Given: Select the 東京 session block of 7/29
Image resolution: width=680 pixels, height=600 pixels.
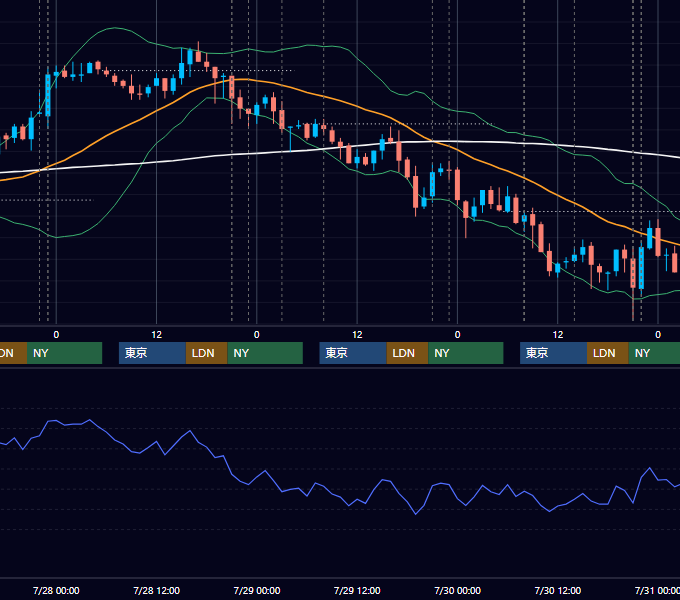Looking at the screenshot, I should [x=353, y=353].
